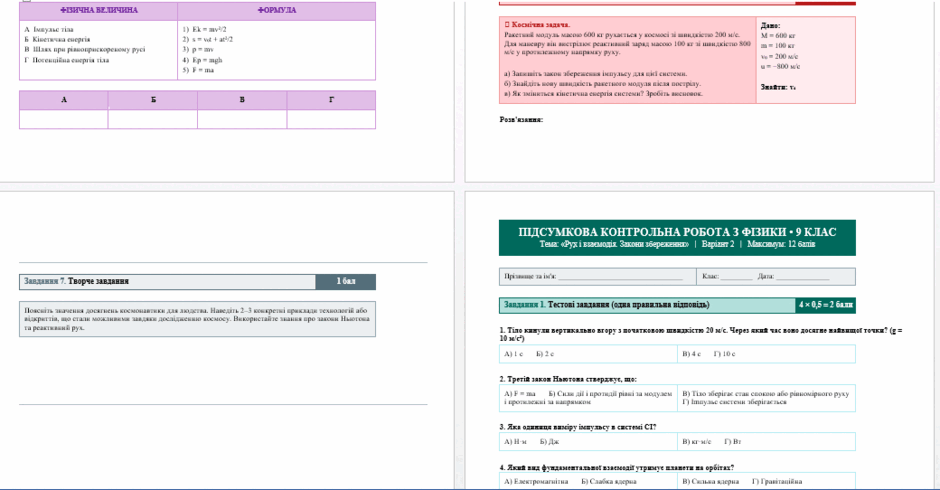The height and width of the screenshot is (490, 940).
Task: Click the 'Завдання 7. Творче завдання' heading
Action: pyautogui.click(x=77, y=281)
